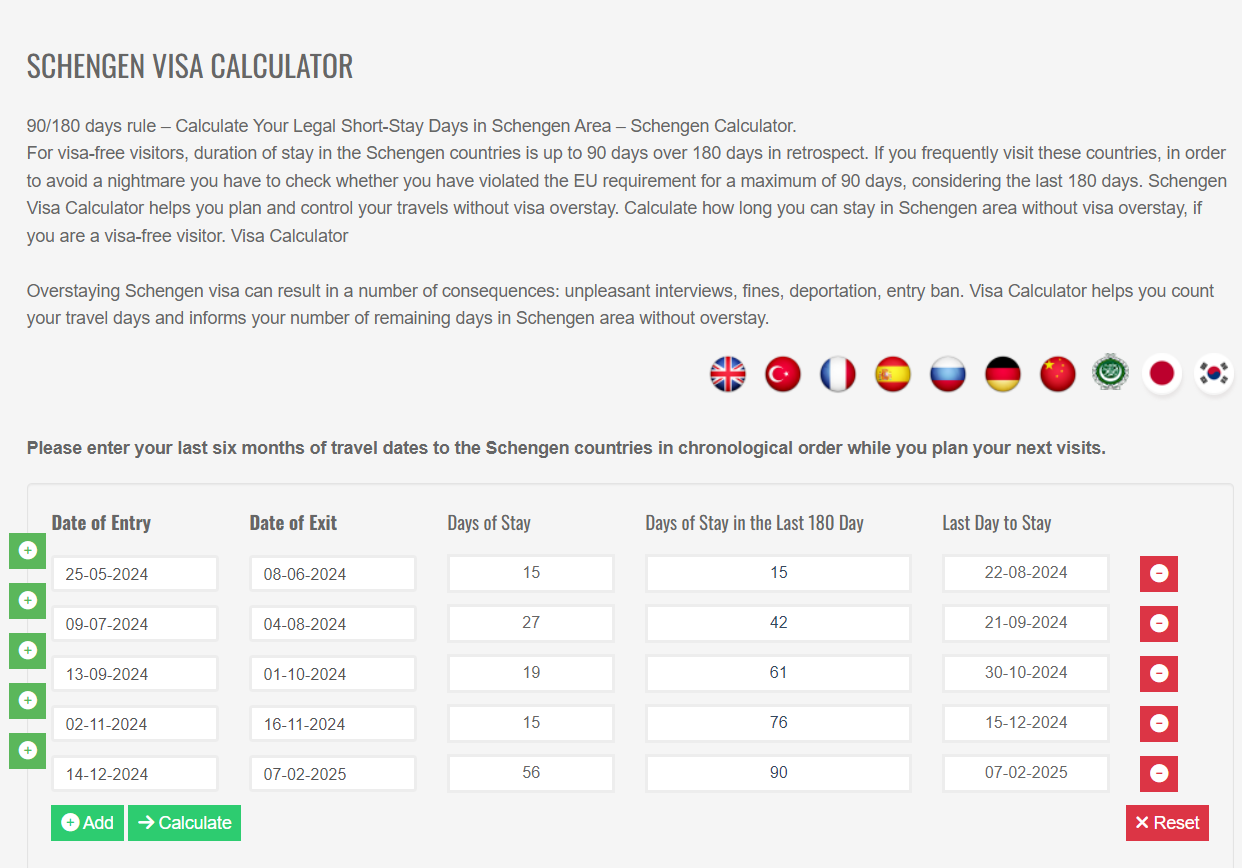Switch language using the UK flag
Screen dimensions: 1242x868
click(728, 375)
